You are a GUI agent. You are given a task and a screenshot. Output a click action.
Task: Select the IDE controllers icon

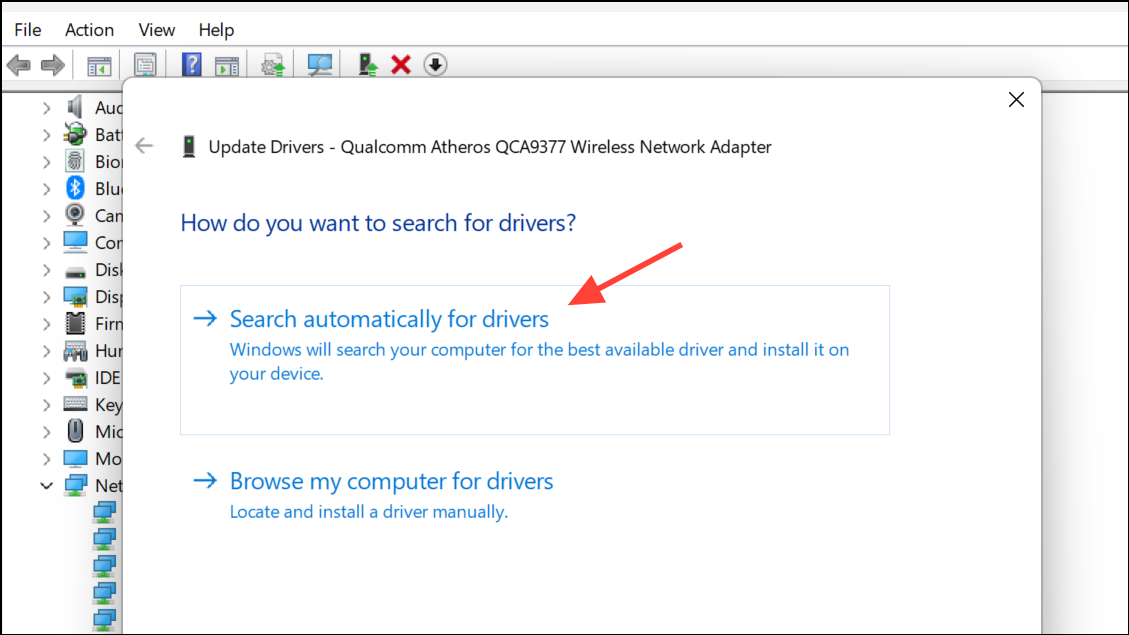75,377
